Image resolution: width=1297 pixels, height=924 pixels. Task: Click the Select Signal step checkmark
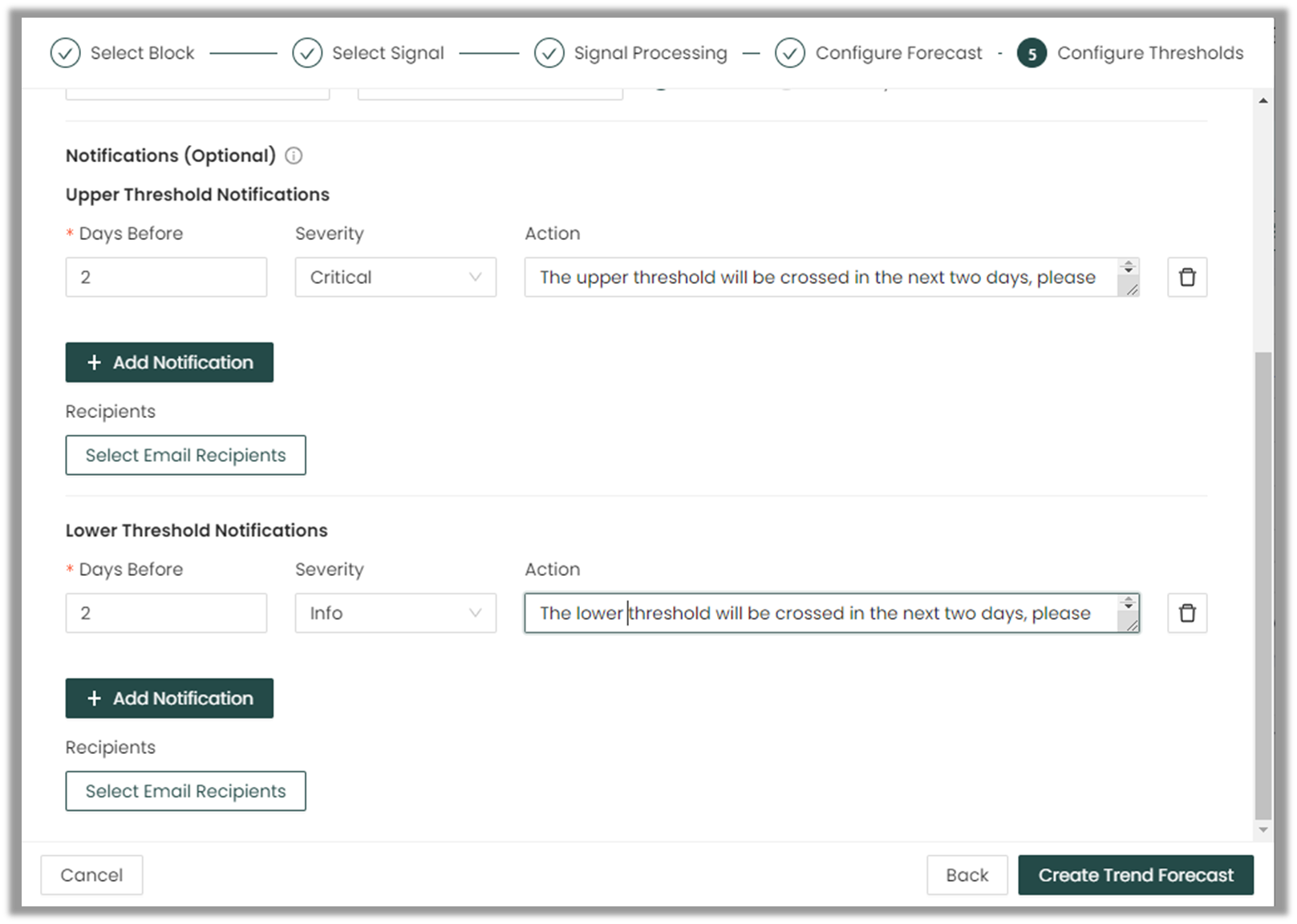click(307, 53)
